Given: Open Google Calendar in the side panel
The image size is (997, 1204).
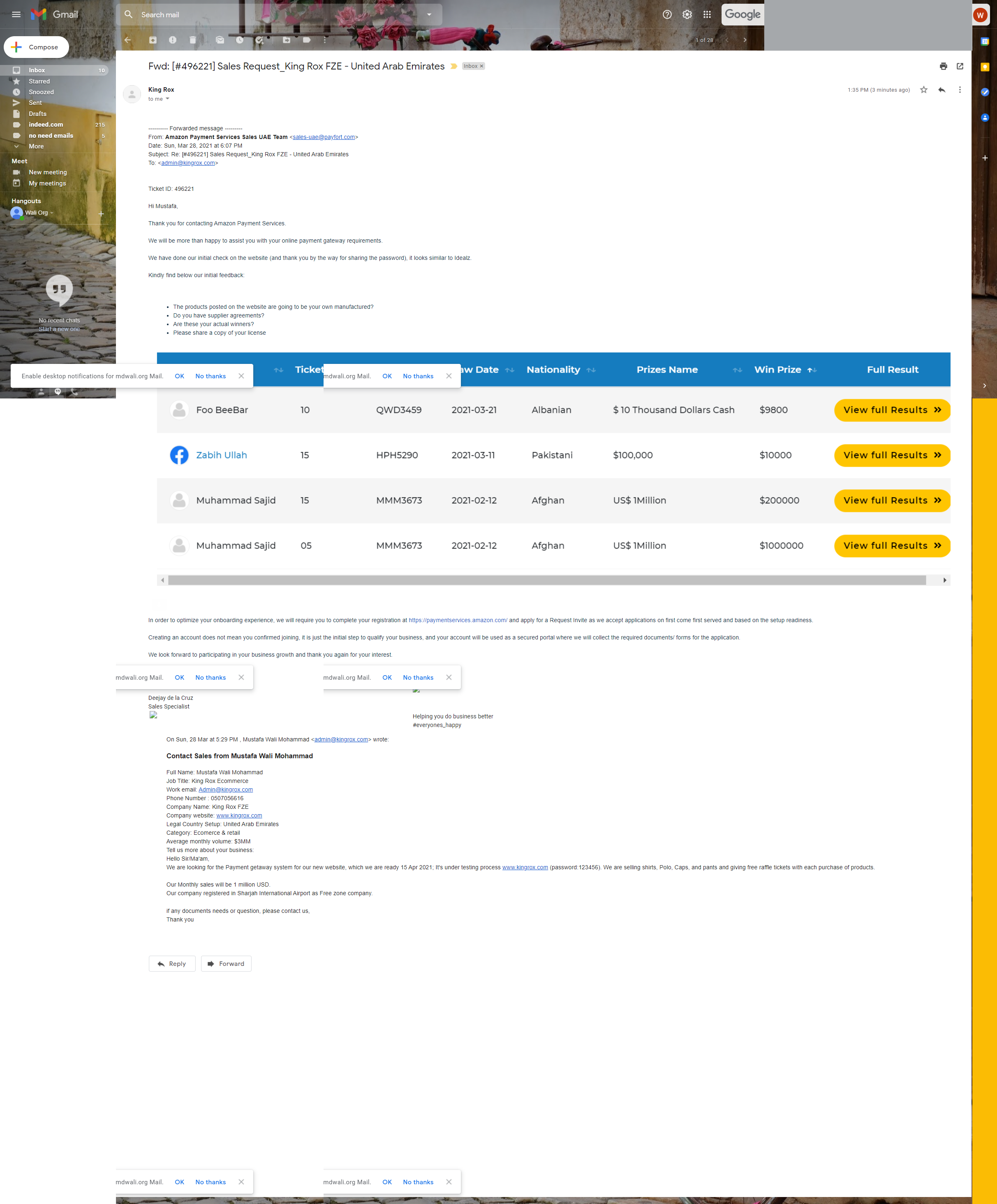Looking at the screenshot, I should tap(984, 41).
